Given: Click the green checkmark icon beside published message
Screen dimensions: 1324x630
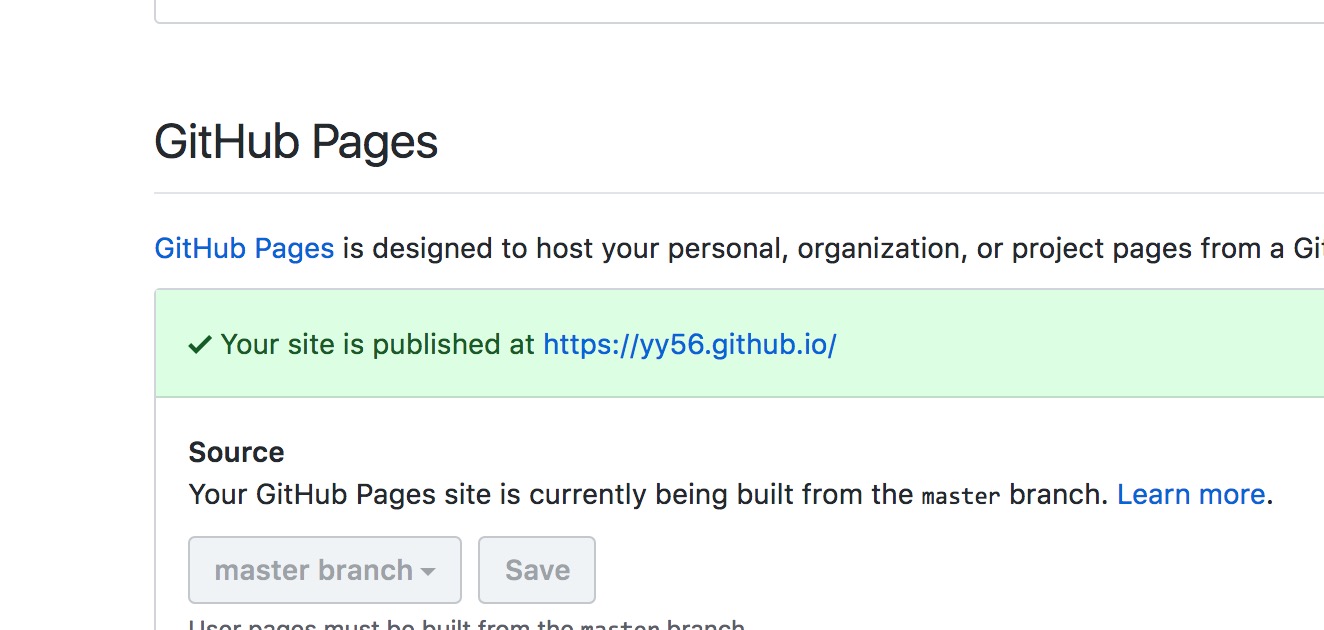Looking at the screenshot, I should [200, 345].
